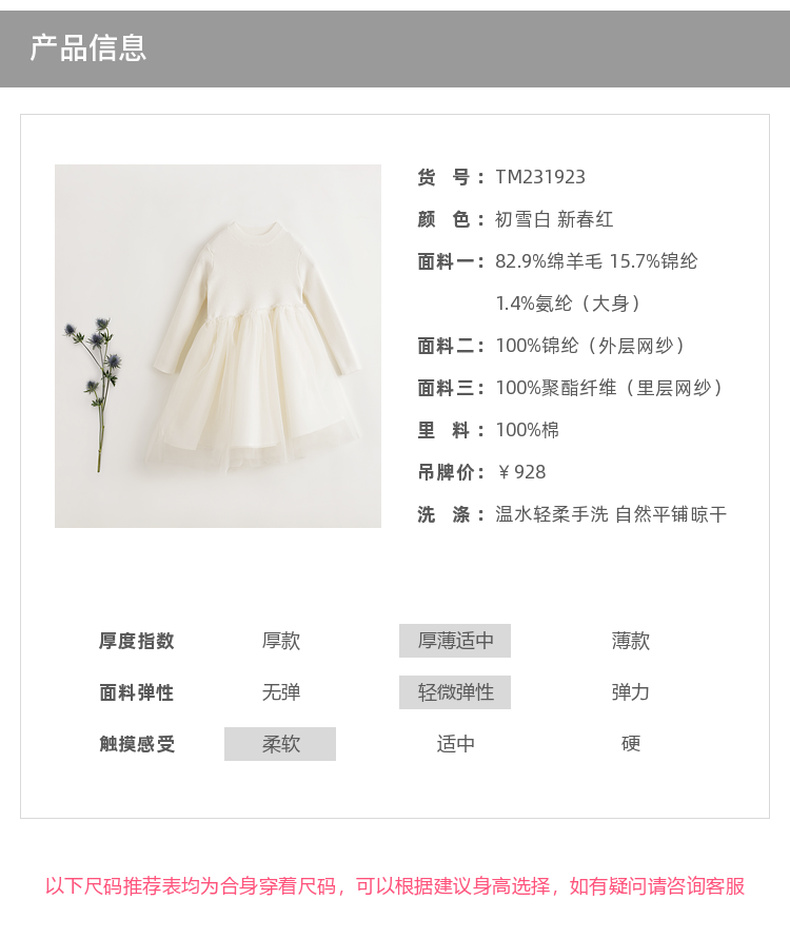Click the color text 初雪白 新春红
790x939 pixels.
554,219
